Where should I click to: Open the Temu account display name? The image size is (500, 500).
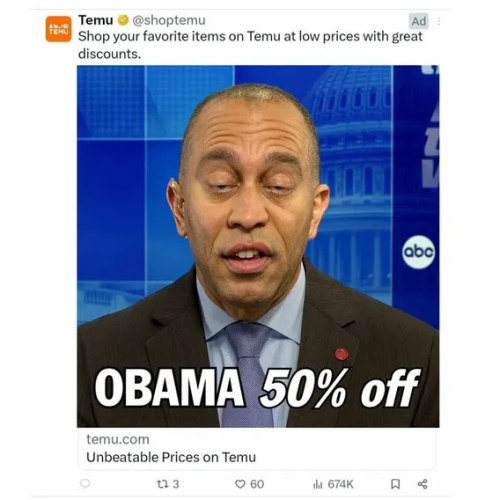click(96, 20)
